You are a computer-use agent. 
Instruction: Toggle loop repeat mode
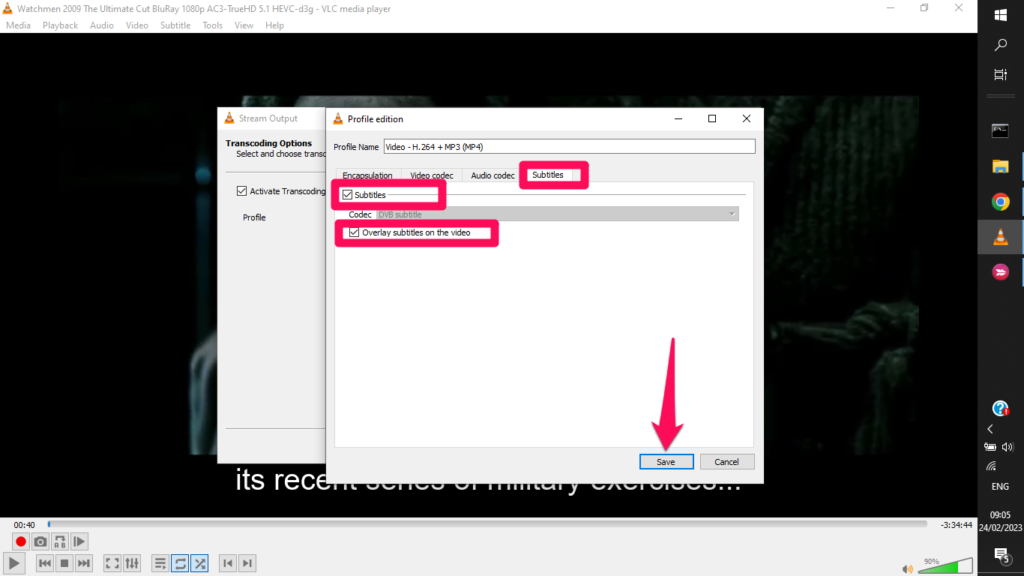[180, 563]
